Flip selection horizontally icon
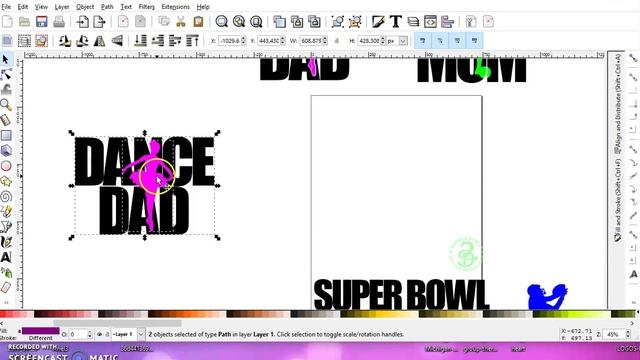640x360 pixels. click(100, 41)
